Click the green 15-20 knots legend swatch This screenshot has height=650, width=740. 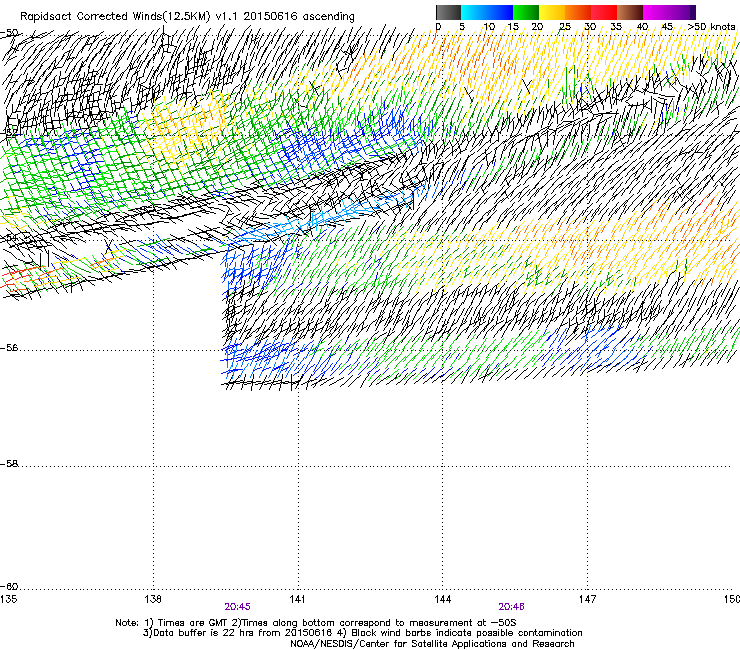[526, 12]
